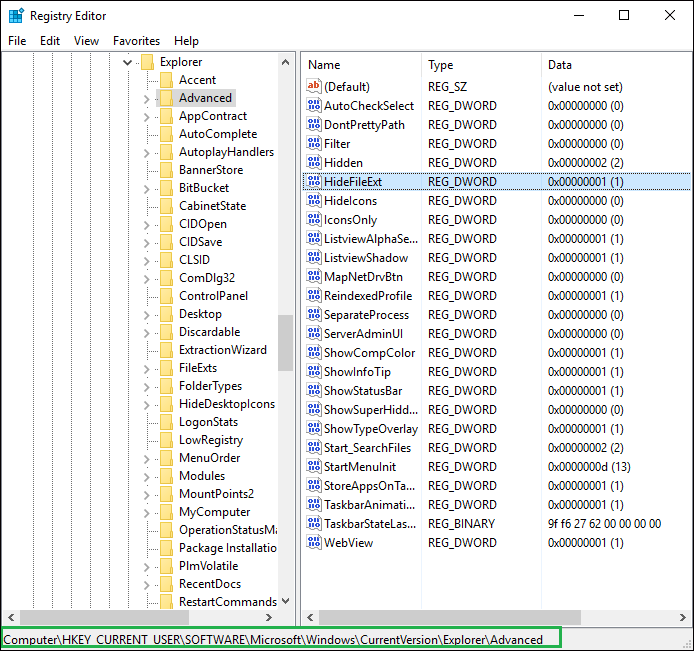Select the CIDOpen key in tree
The image size is (694, 651).
203,224
